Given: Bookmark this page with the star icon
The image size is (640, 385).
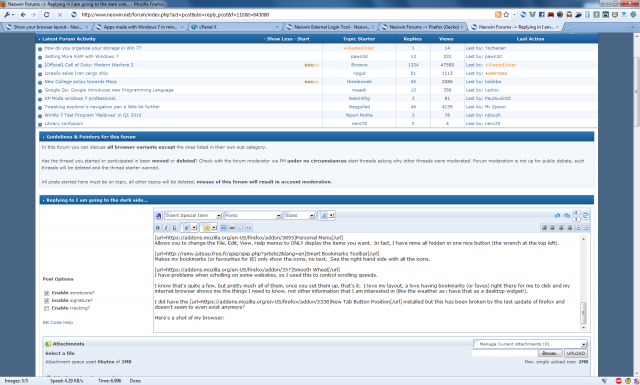Looking at the screenshot, I should [x=507, y=15].
